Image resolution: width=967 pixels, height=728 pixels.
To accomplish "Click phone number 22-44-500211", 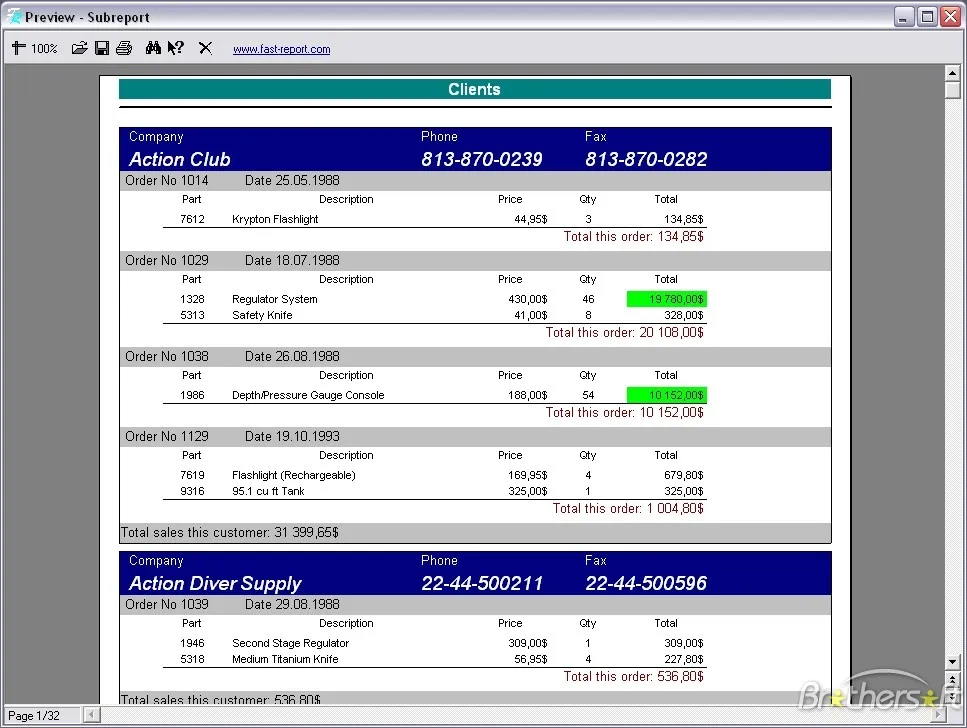I will pyautogui.click(x=482, y=583).
